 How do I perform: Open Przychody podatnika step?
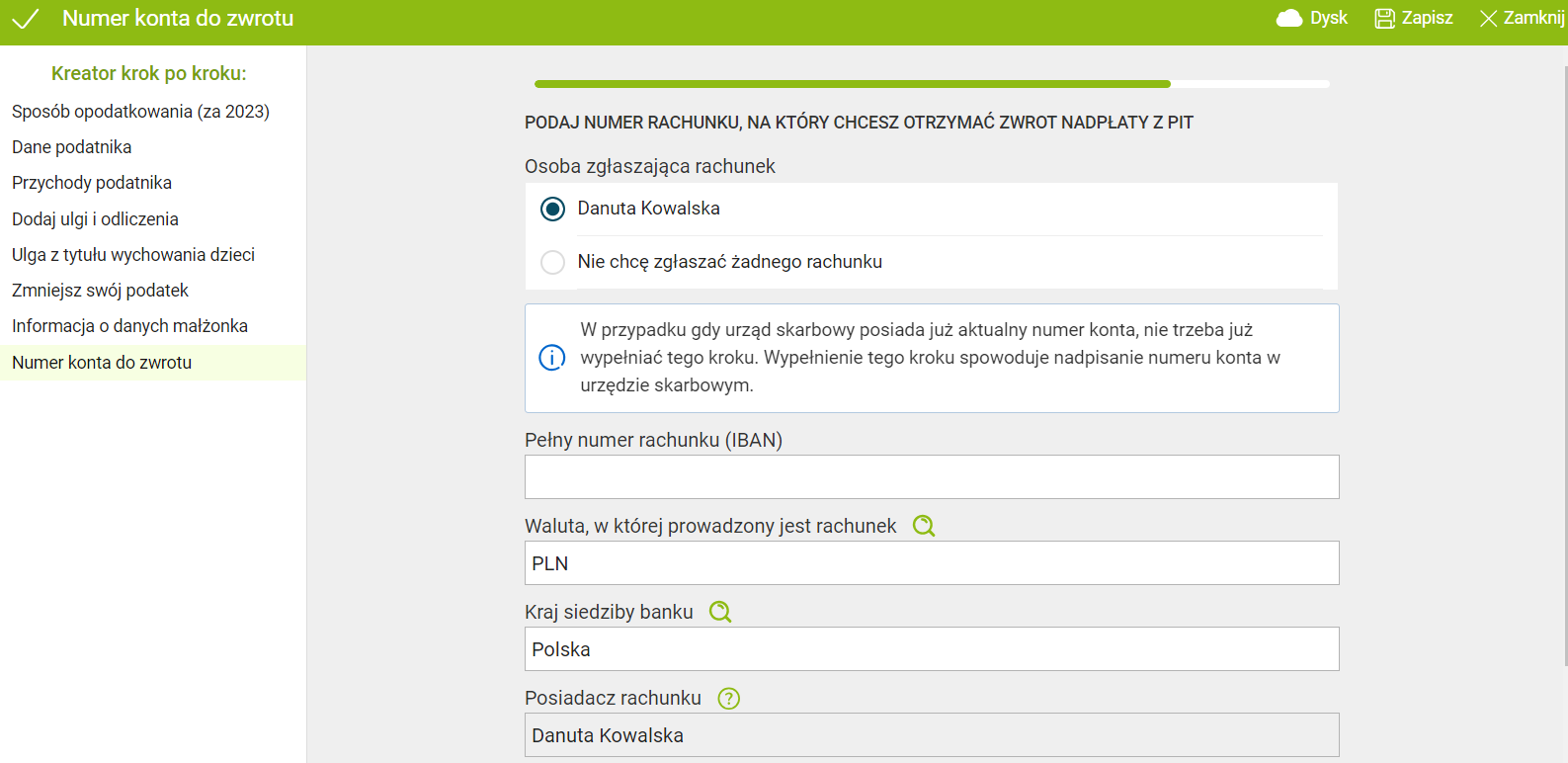pos(92,183)
